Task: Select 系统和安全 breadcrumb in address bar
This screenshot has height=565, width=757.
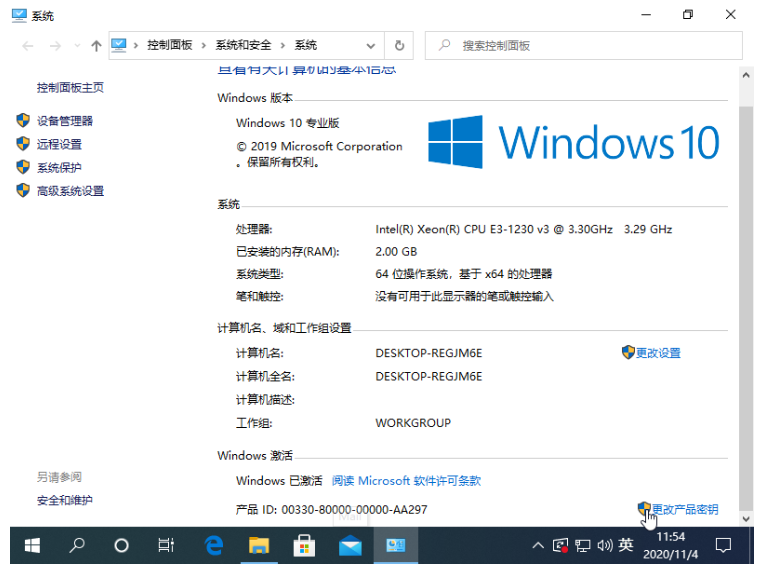Action: tap(242, 46)
